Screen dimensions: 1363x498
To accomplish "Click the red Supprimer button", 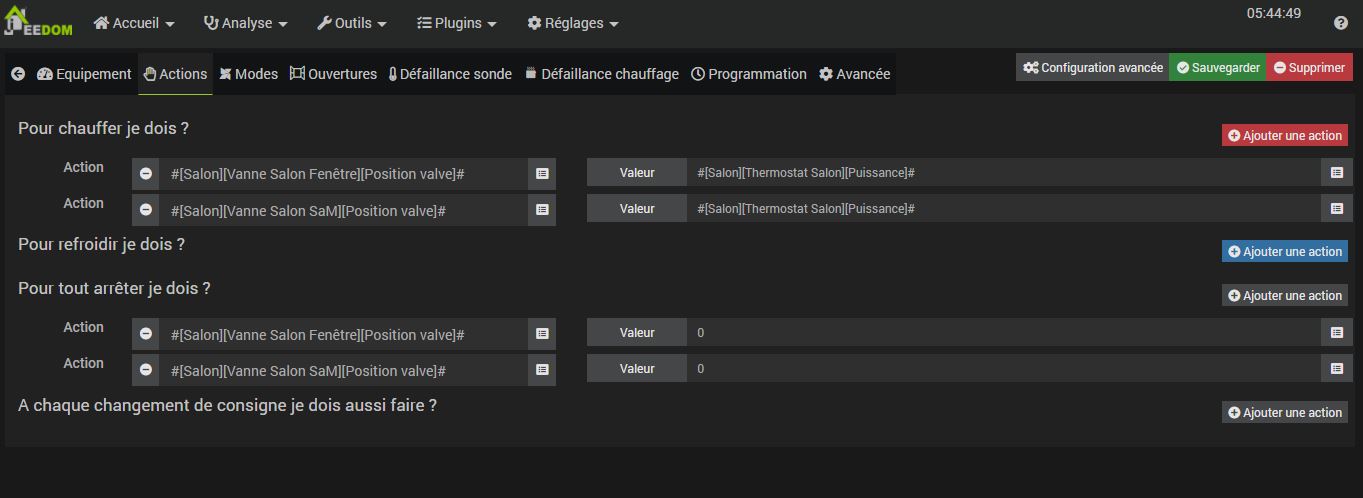I will point(1309,68).
